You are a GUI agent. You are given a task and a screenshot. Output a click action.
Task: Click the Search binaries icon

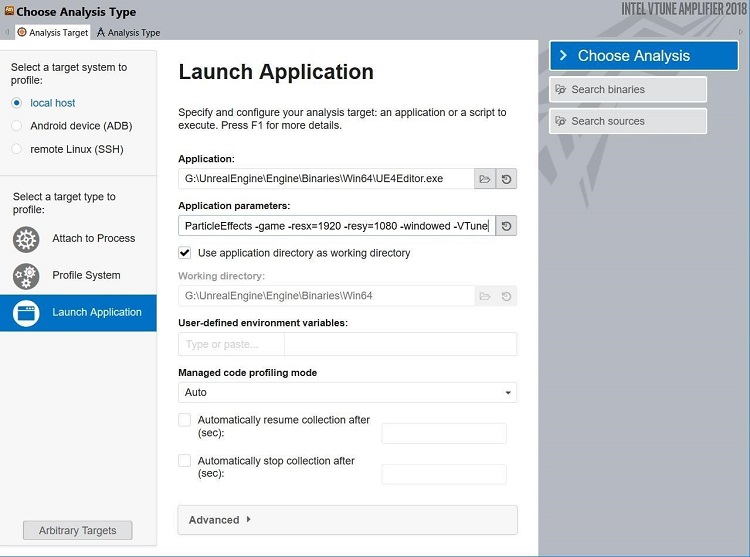pos(561,89)
